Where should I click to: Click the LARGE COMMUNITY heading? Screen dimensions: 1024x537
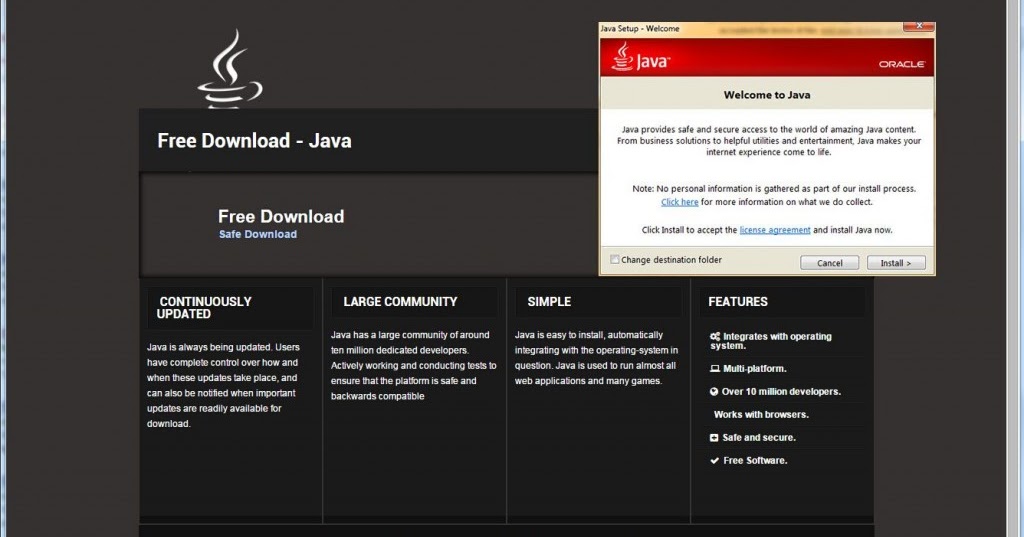click(400, 302)
